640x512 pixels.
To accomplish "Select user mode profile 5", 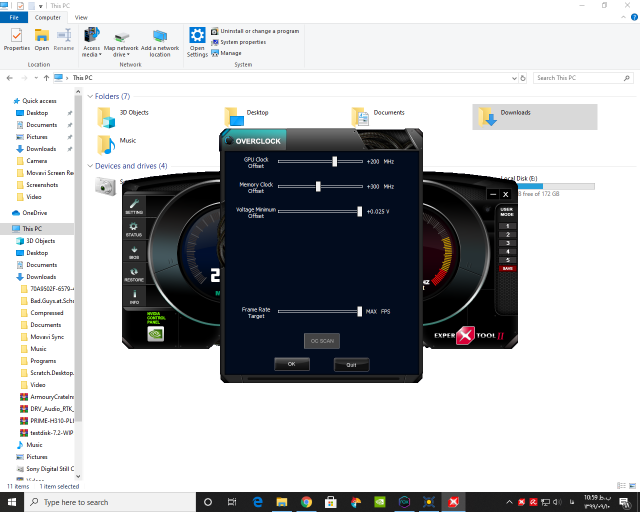I will point(508,259).
